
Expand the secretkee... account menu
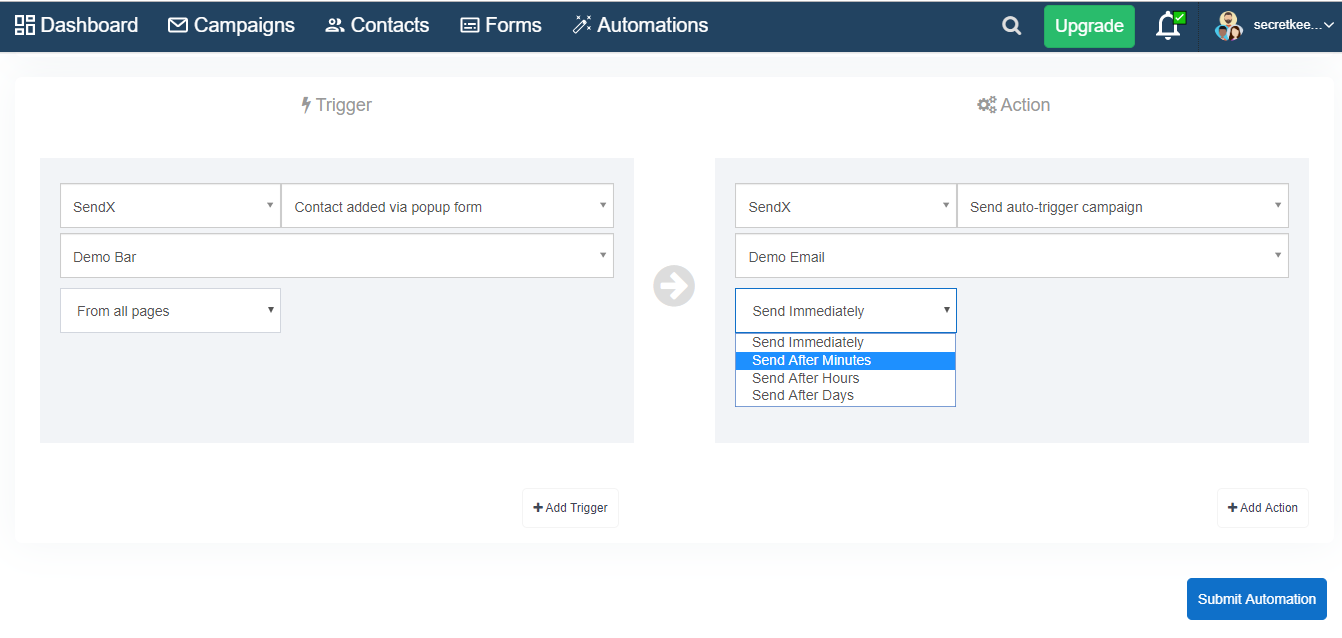[x=1293, y=26]
